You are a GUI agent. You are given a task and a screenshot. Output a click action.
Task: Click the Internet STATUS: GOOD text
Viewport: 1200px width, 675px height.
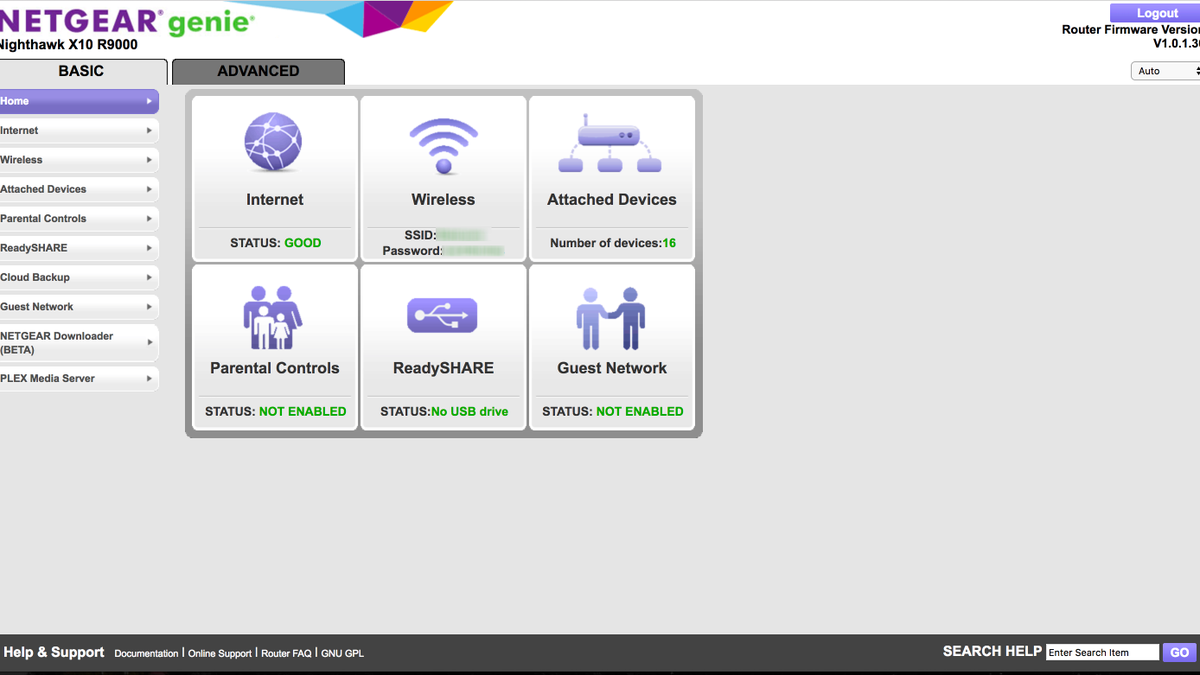[275, 243]
